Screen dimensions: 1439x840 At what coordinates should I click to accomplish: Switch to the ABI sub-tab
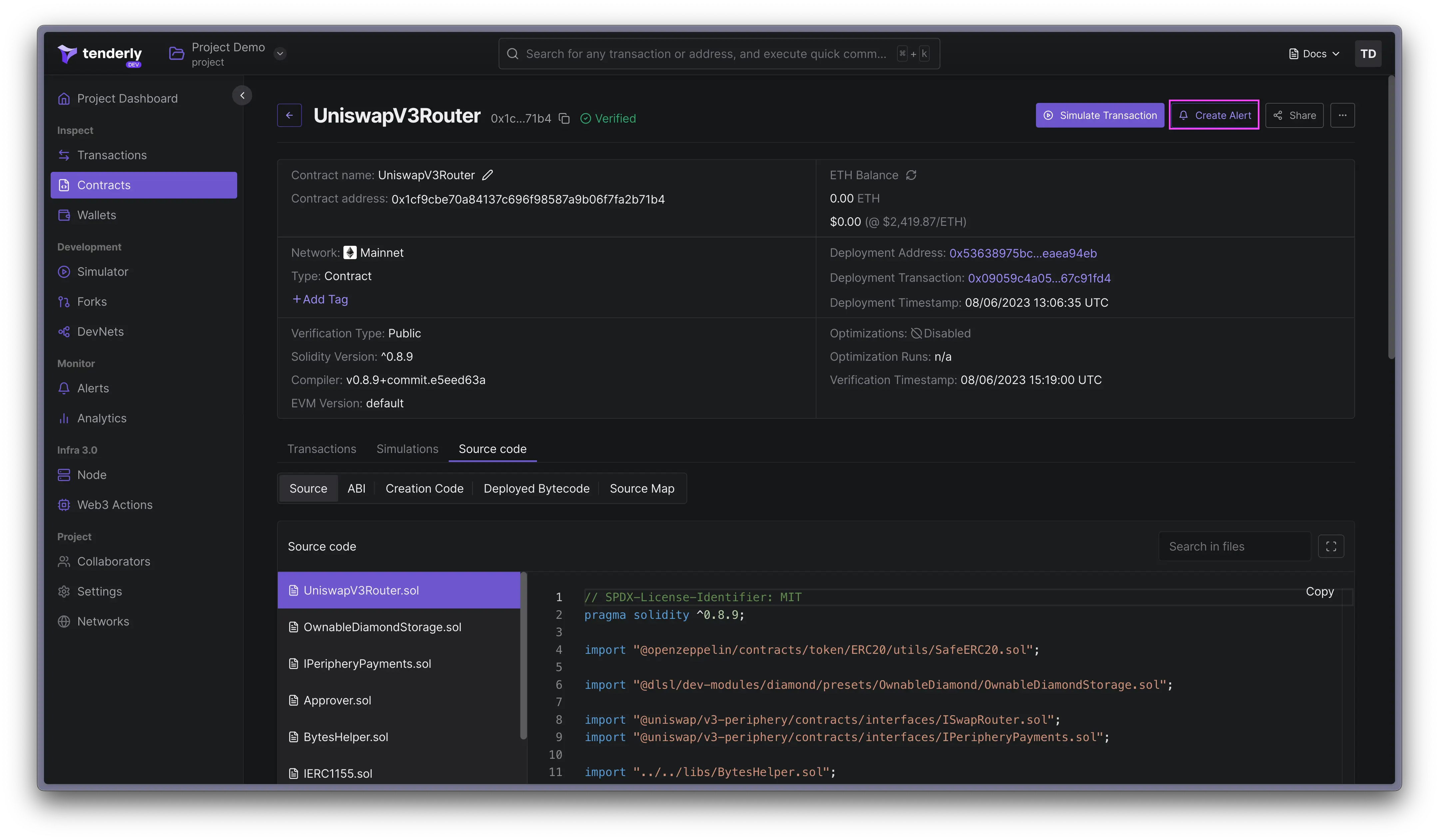pos(356,489)
